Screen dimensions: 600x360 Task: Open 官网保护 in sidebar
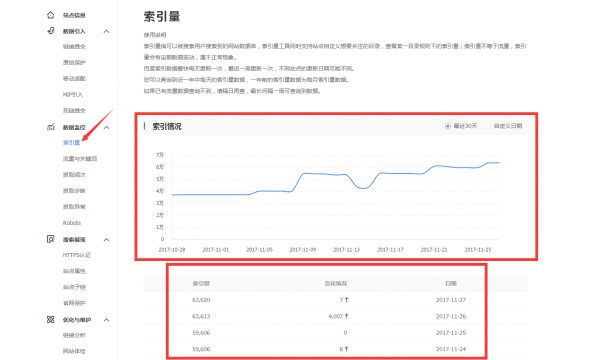coord(74,303)
